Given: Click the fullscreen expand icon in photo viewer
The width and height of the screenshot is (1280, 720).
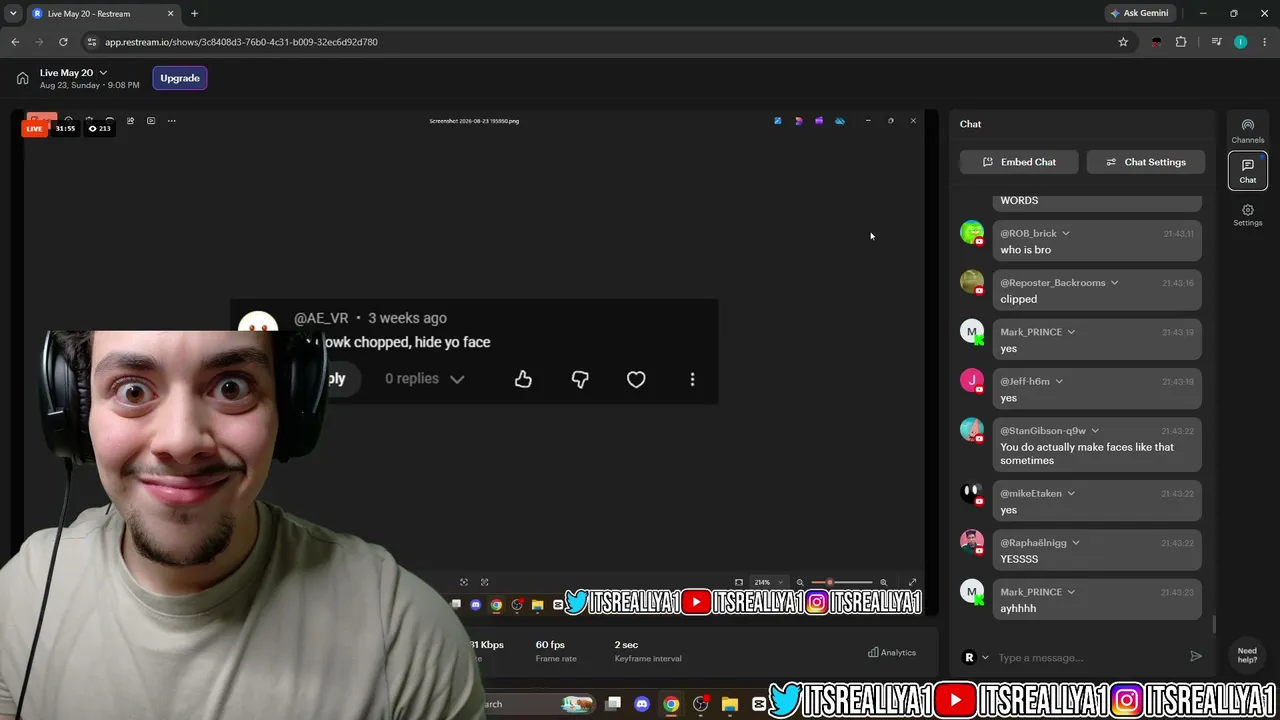Looking at the screenshot, I should pyautogui.click(x=912, y=582).
